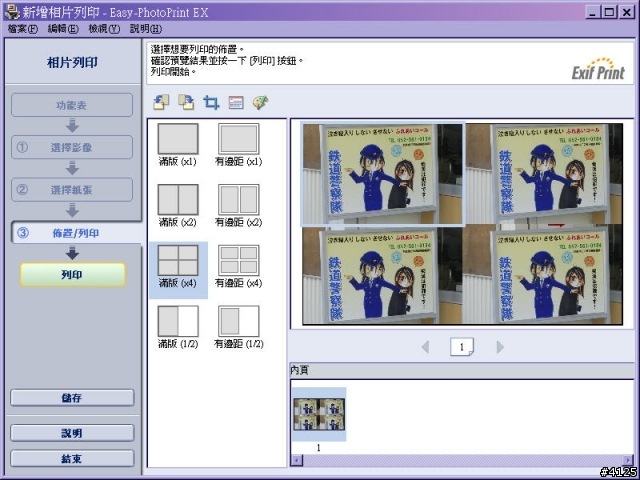
Task: Select the crop tool icon
Action: (x=211, y=102)
